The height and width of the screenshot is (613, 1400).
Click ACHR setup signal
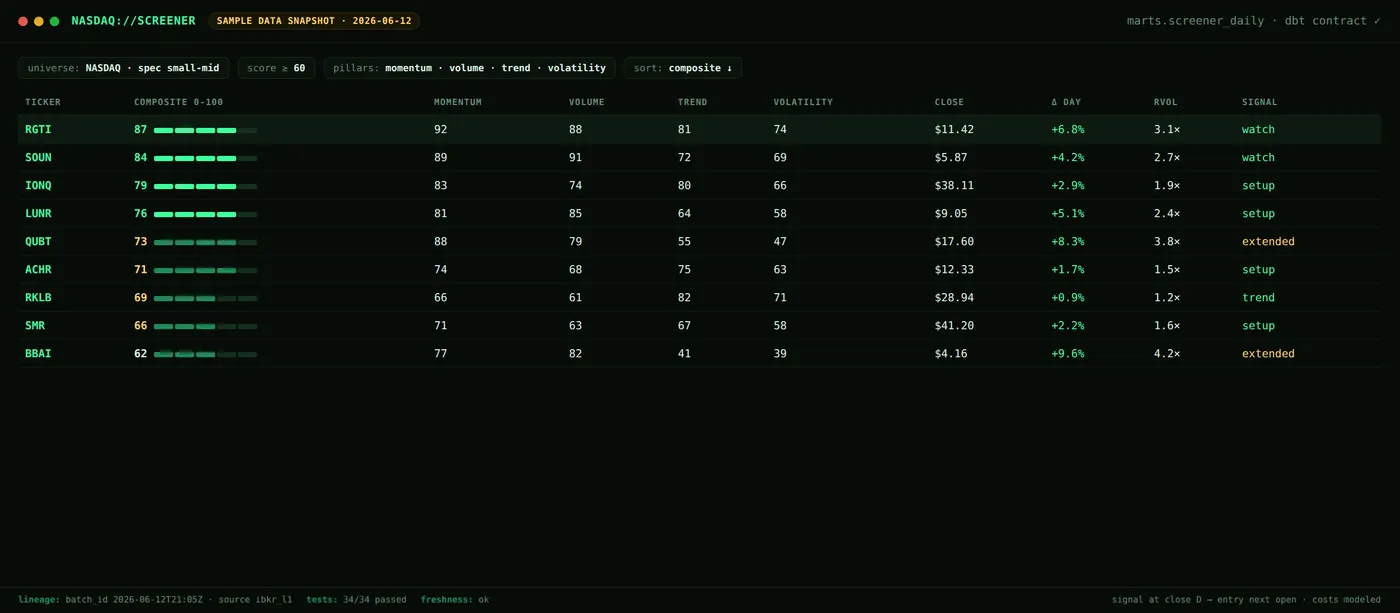click(1258, 269)
